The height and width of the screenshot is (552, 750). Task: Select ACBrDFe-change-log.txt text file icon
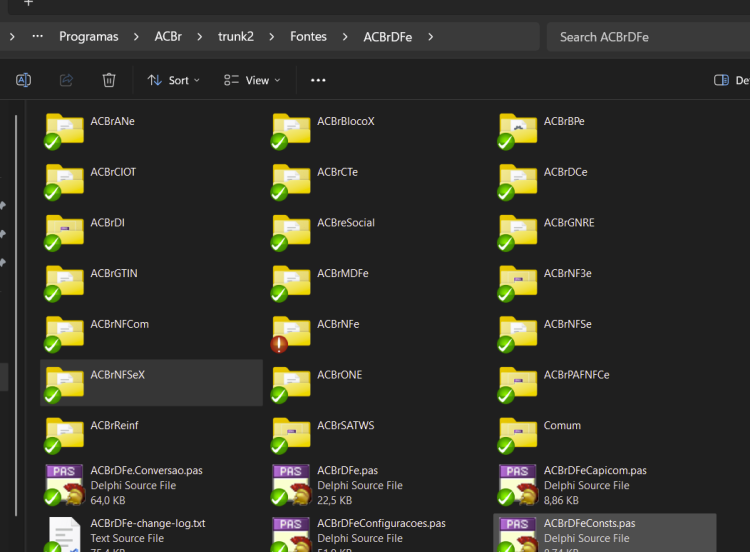[64, 535]
